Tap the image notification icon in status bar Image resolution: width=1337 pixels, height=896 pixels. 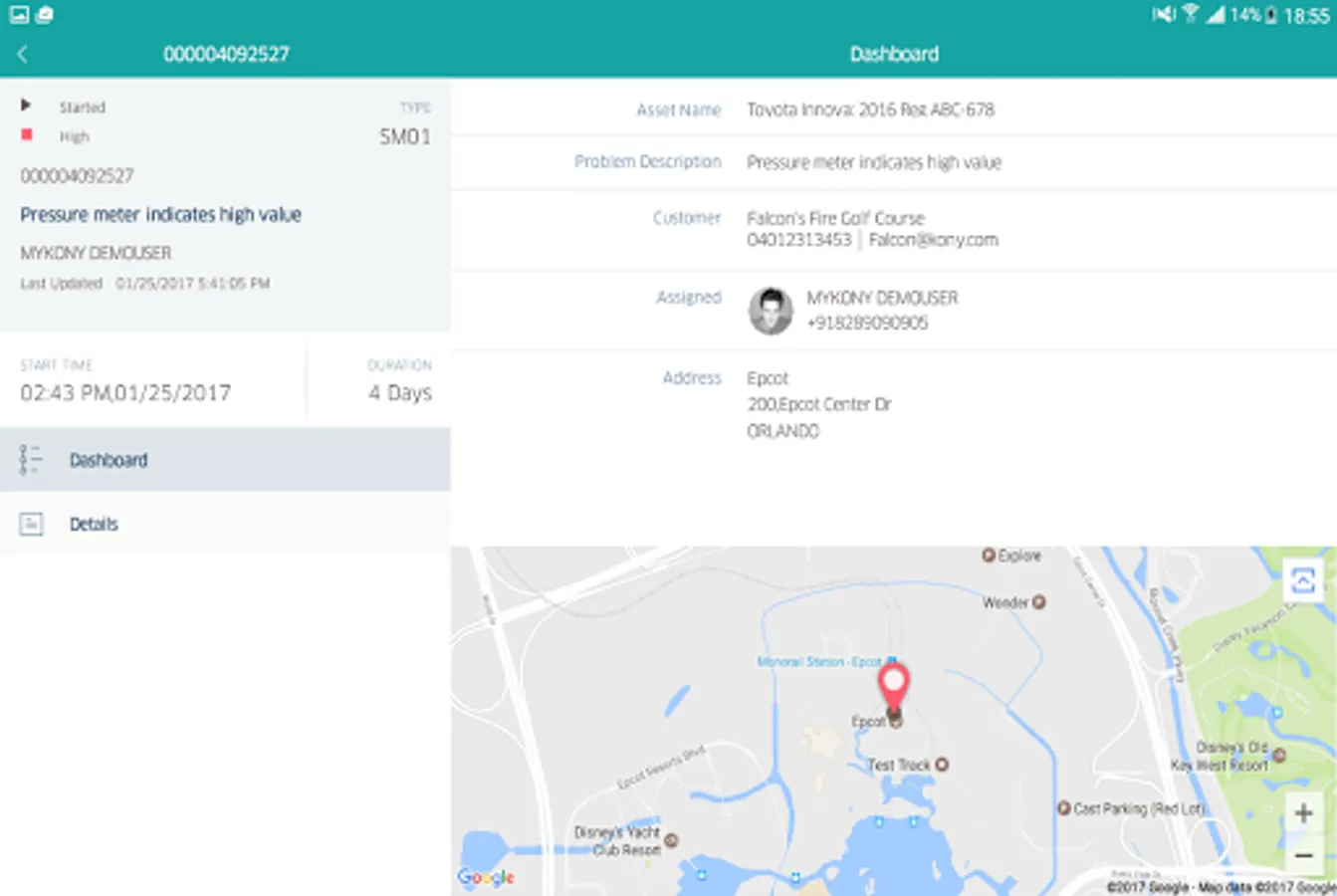click(19, 14)
